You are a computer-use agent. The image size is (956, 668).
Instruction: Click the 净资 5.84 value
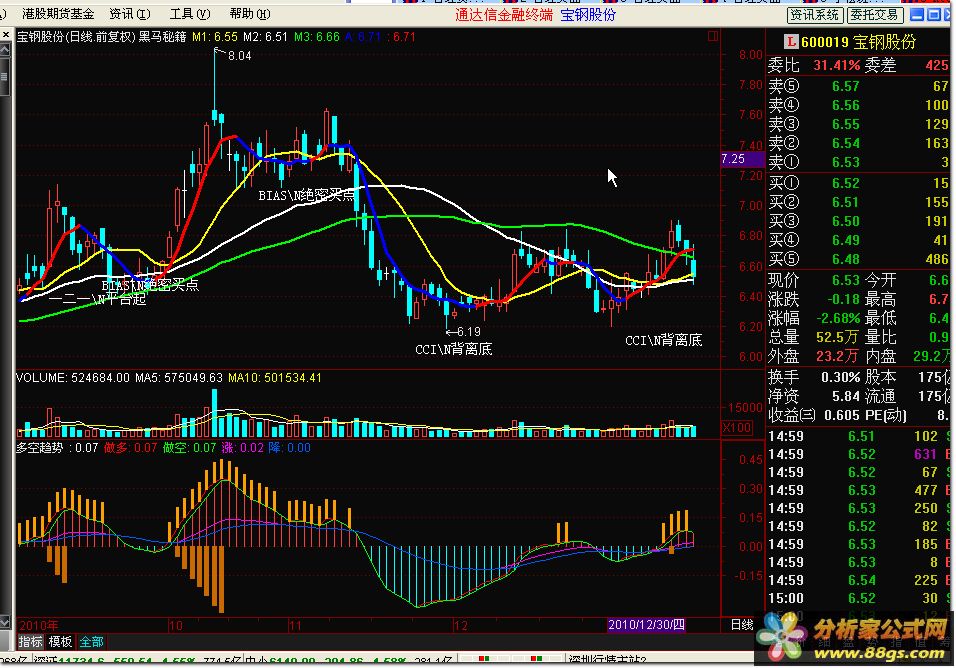(x=846, y=396)
